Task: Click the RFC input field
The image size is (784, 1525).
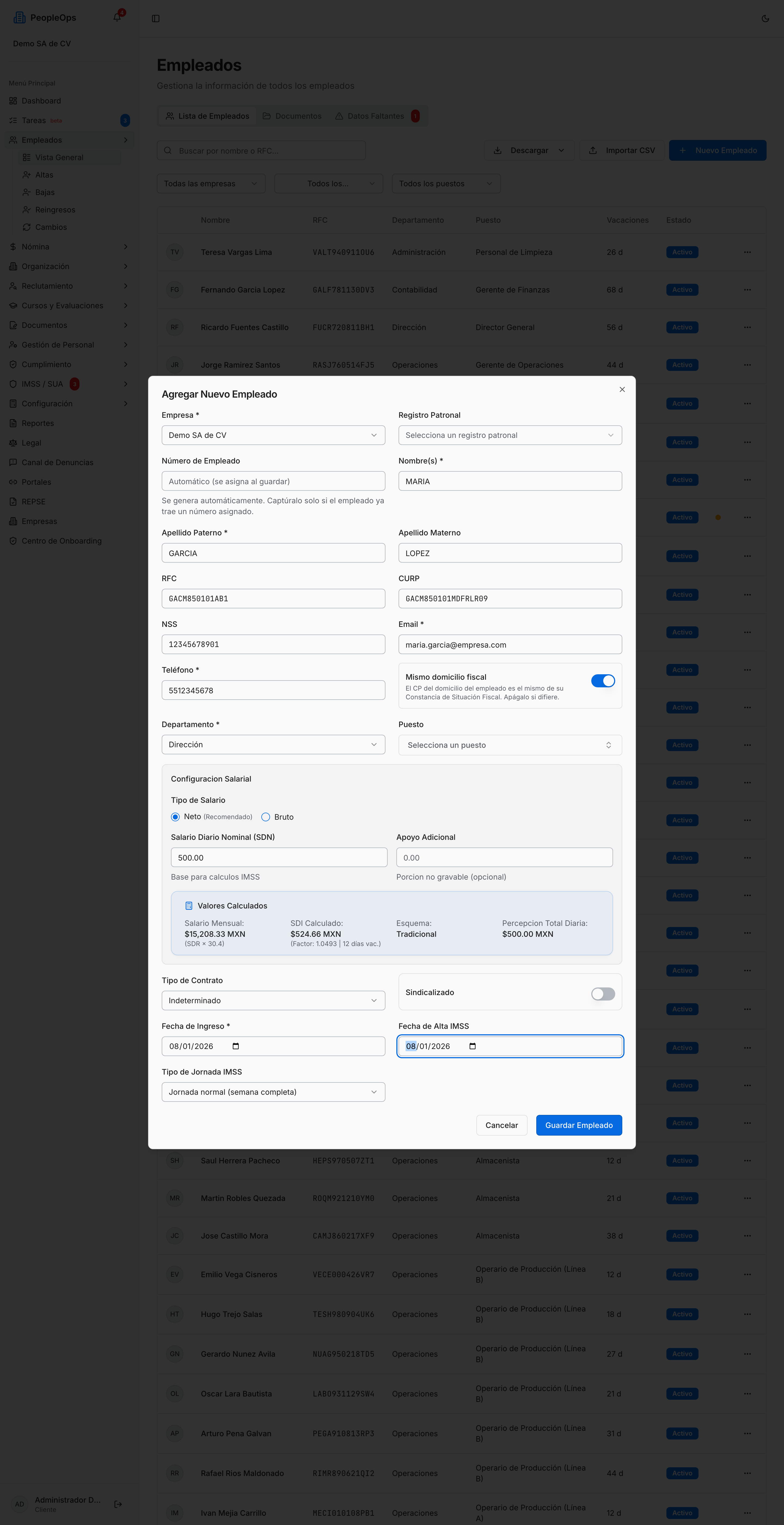Action: point(273,599)
